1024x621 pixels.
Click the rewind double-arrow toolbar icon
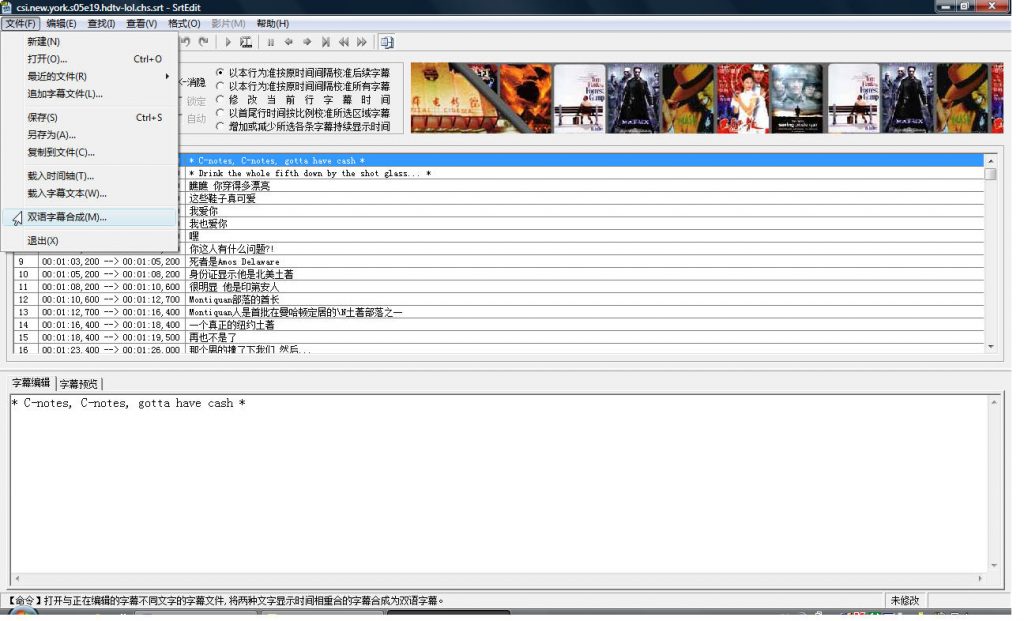[x=343, y=42]
